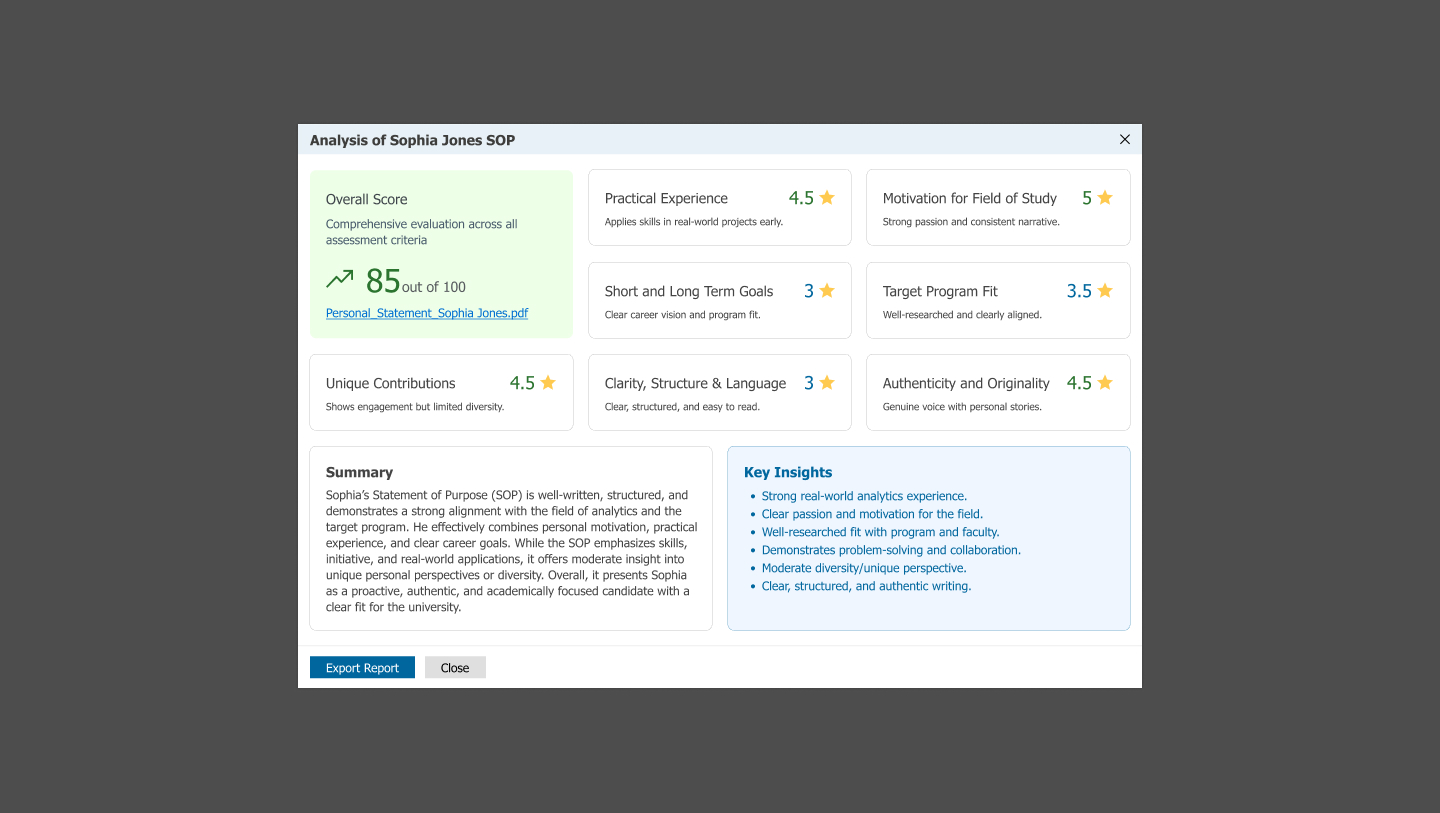Open Personal_Statement_Sophia Jones.pdf link
The width and height of the screenshot is (1440, 813).
click(427, 313)
